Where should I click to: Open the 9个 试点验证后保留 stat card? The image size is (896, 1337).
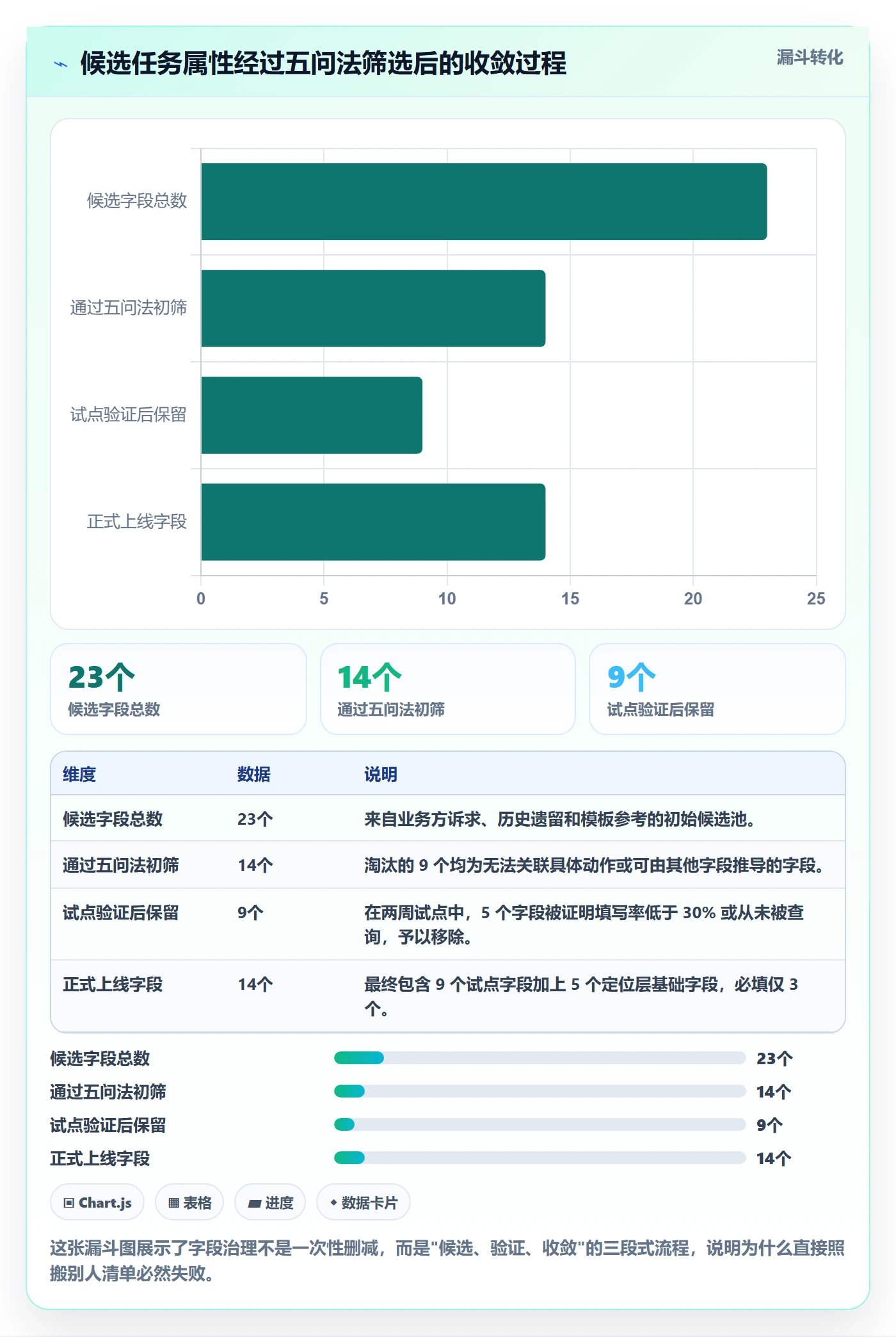(x=717, y=689)
